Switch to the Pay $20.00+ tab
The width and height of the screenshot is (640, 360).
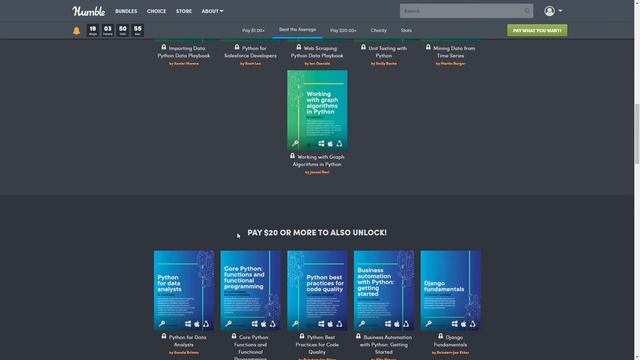(343, 30)
